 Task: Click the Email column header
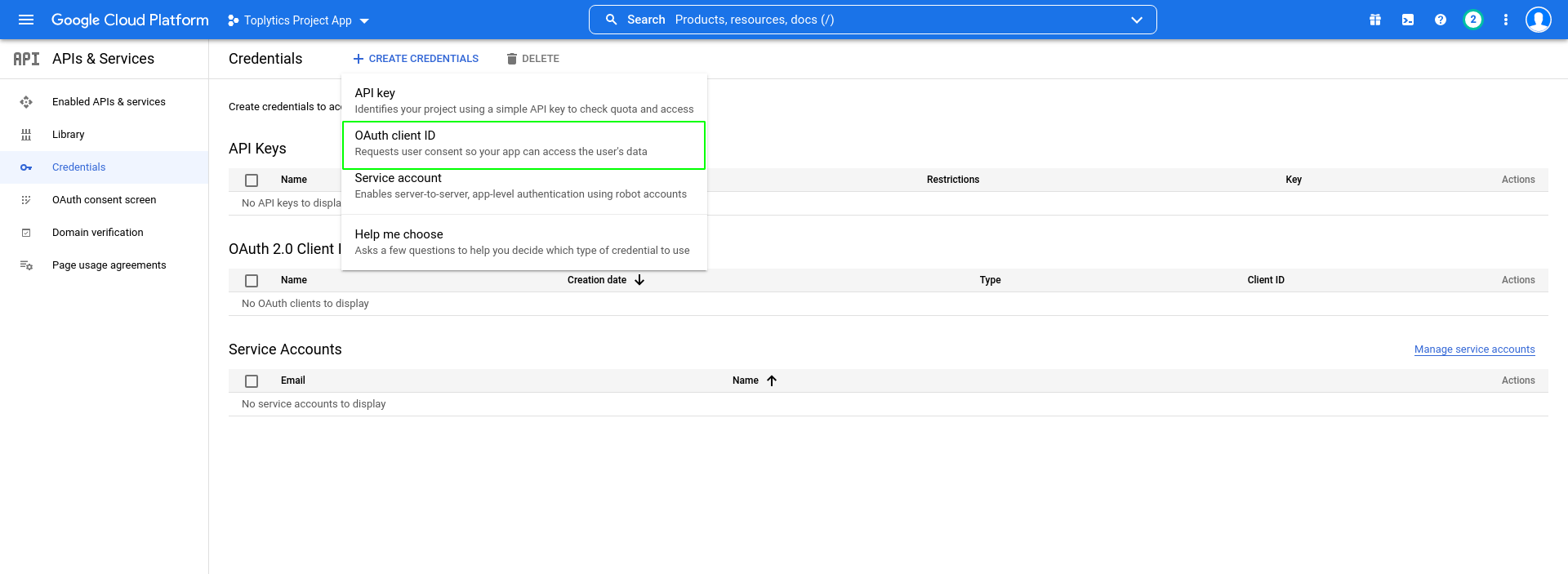tap(293, 380)
